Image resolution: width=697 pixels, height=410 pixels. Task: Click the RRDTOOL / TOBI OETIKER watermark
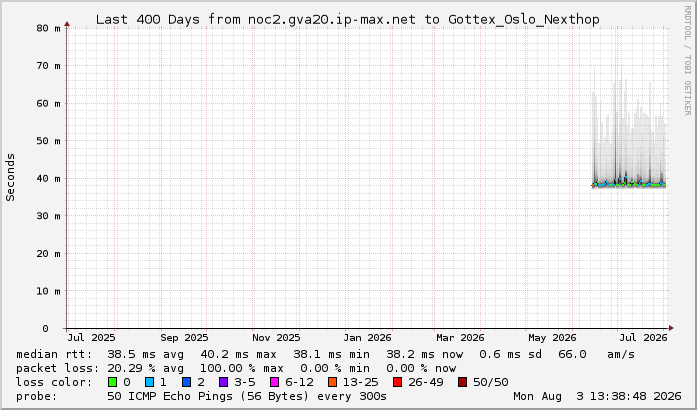tap(688, 60)
